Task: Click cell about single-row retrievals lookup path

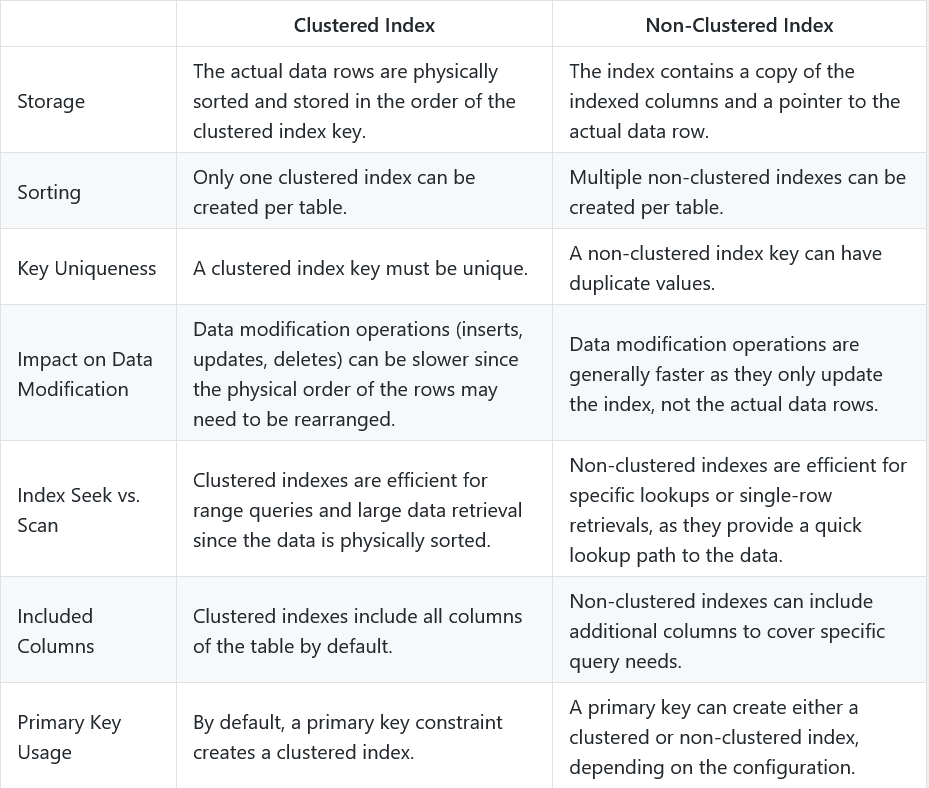Action: click(x=738, y=510)
